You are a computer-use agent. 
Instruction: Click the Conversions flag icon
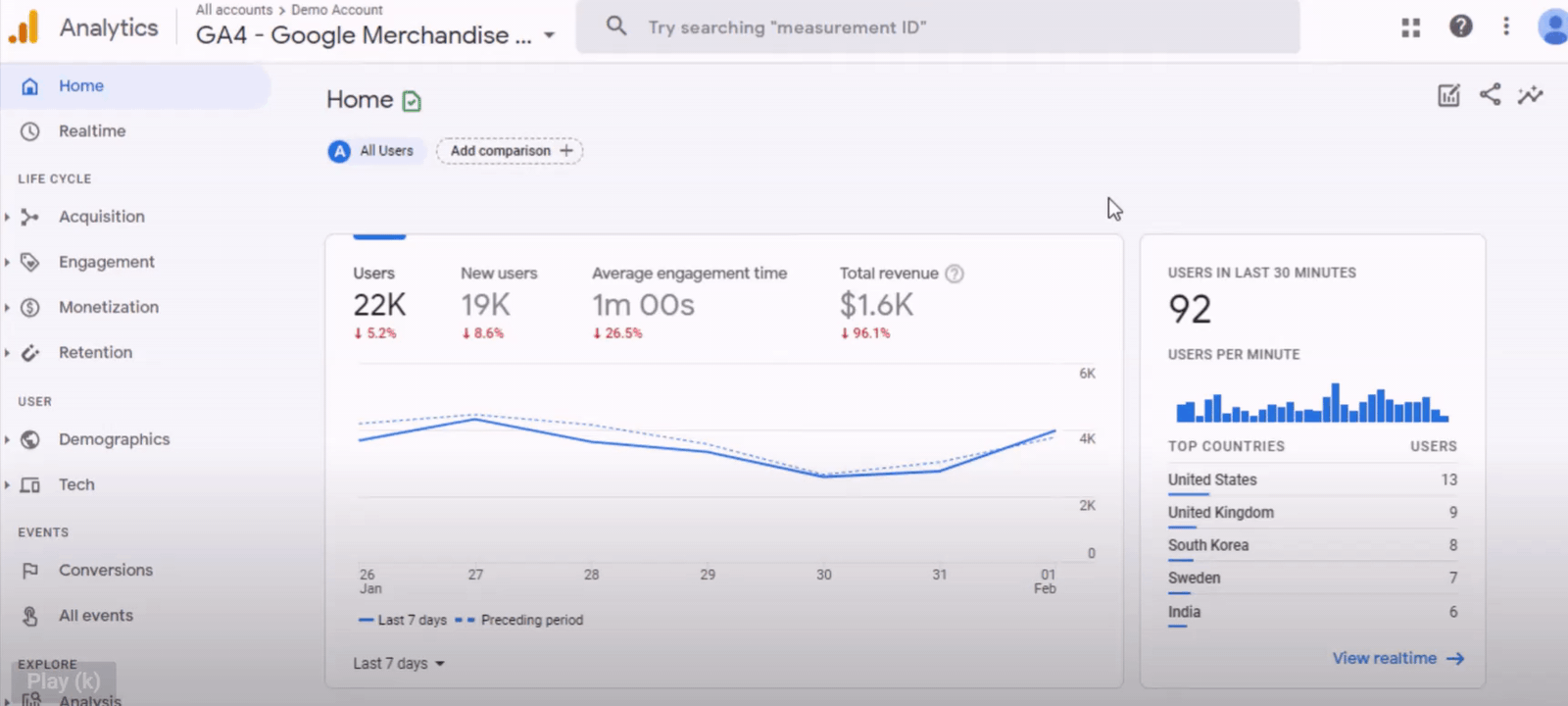[30, 571]
